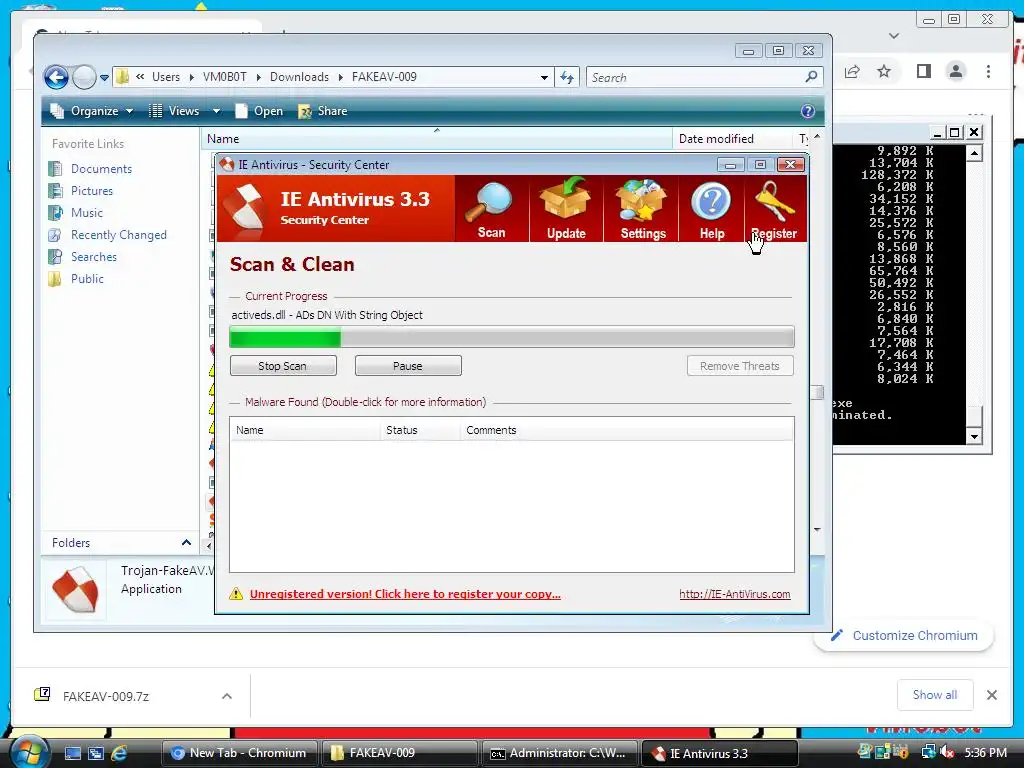Viewport: 1024px width, 768px height.
Task: Open Recently Changed favorite link
Action: [118, 235]
